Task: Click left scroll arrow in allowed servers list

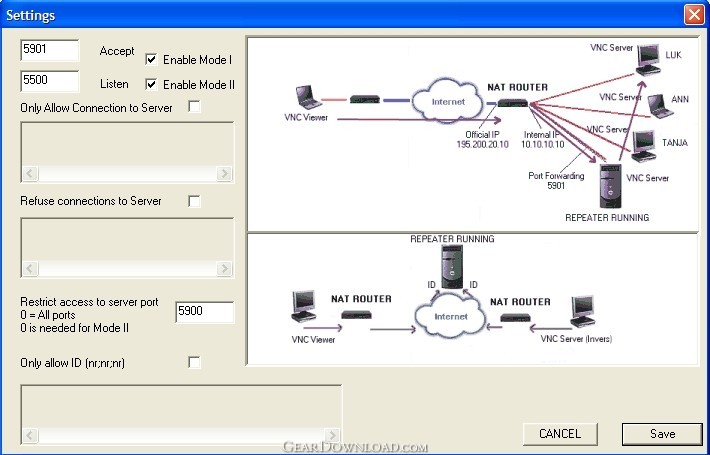Action: tap(30, 173)
